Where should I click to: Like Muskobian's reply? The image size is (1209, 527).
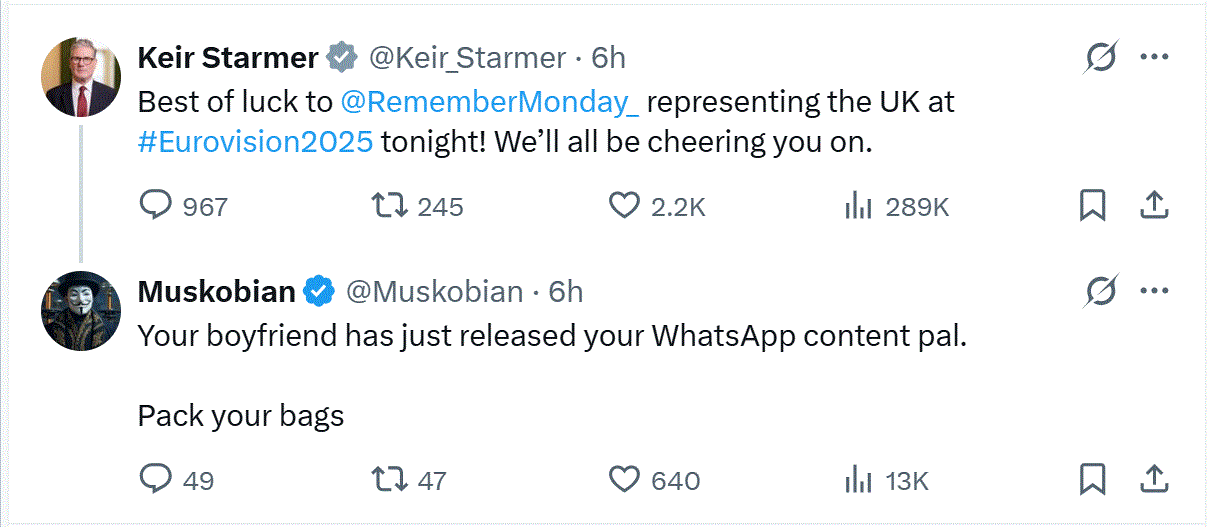point(624,480)
